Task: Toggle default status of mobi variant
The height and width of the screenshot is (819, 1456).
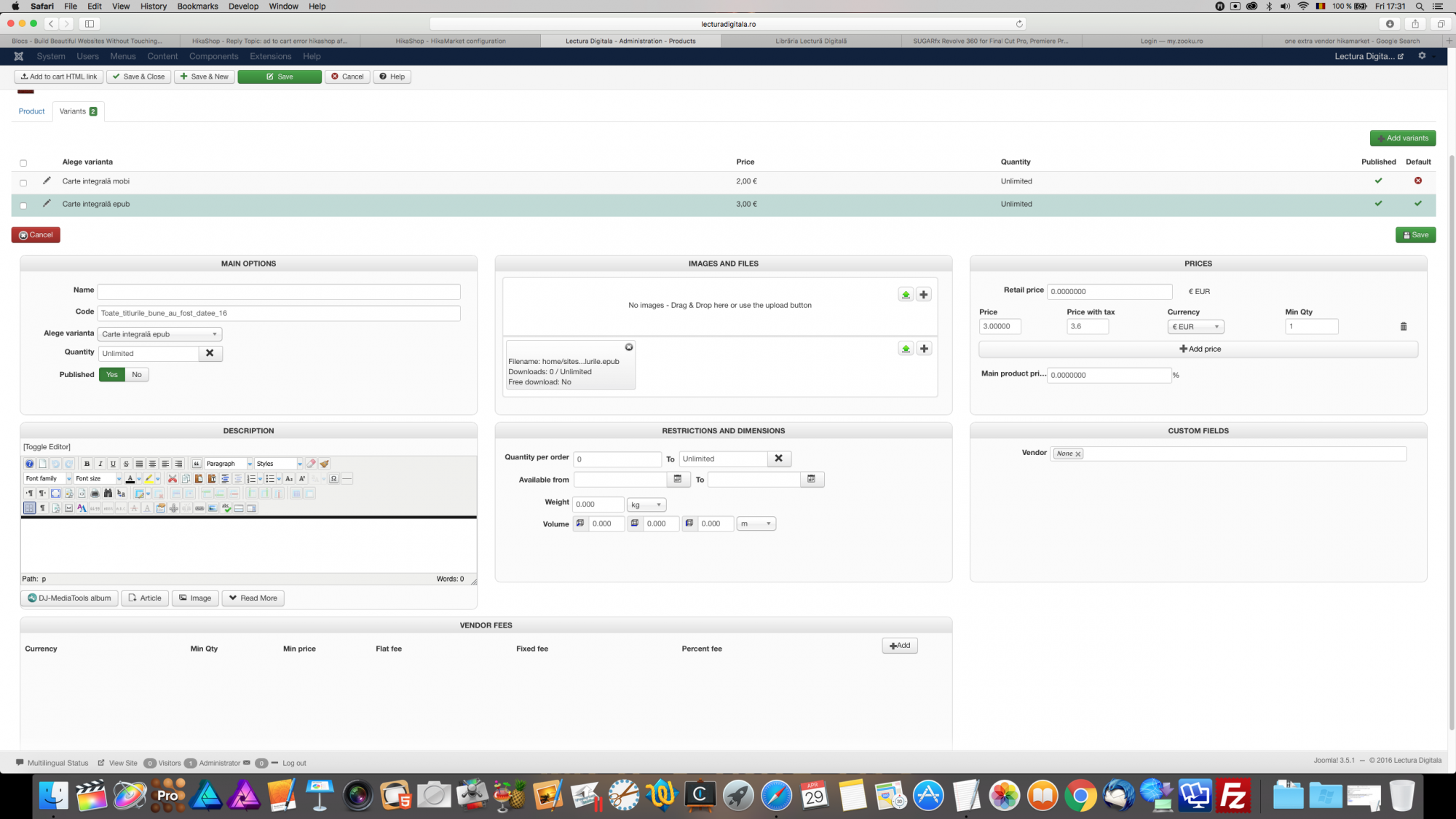Action: [1417, 181]
